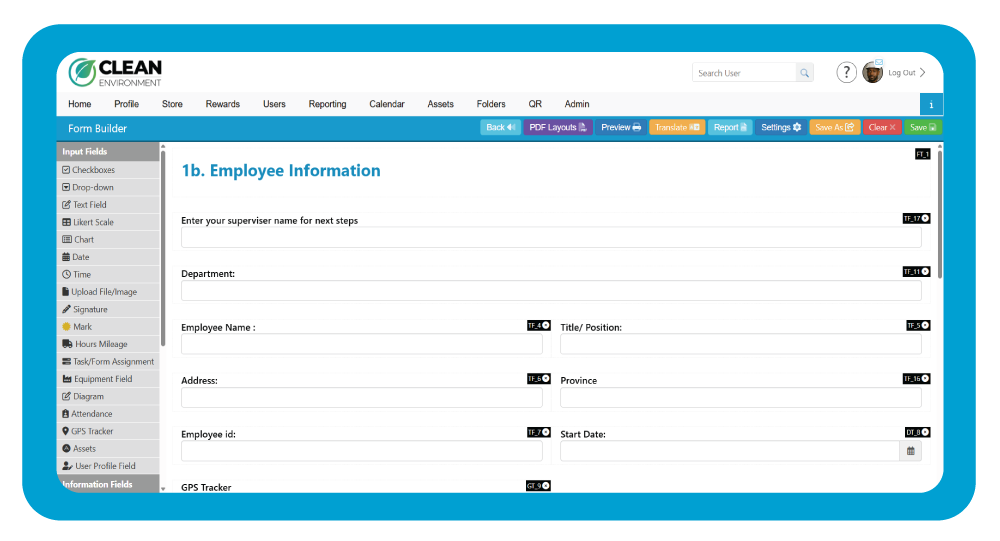1000x541 pixels.
Task: Open the TF_11 Department field badge
Action: (916, 272)
